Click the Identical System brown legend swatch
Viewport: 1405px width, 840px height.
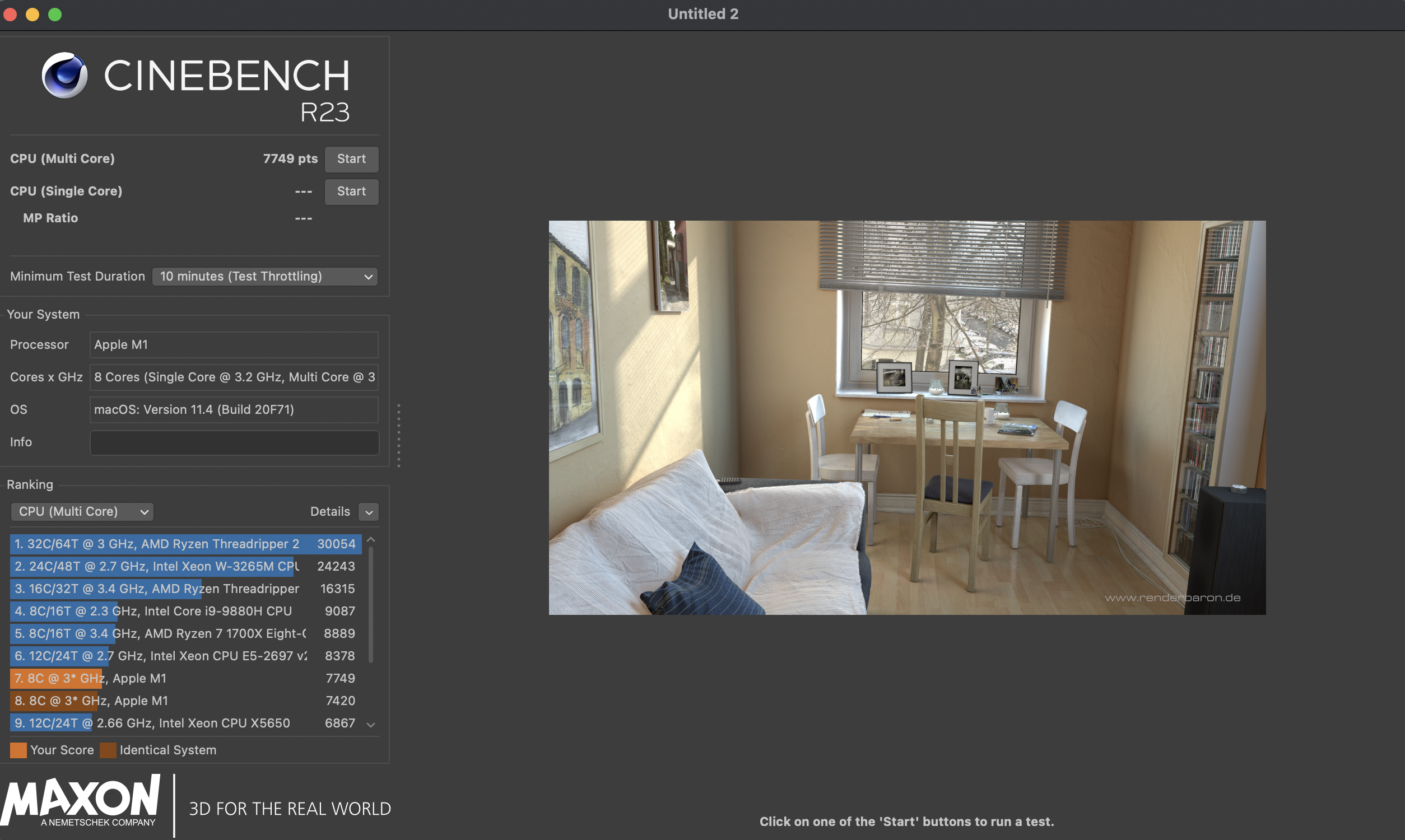108,750
